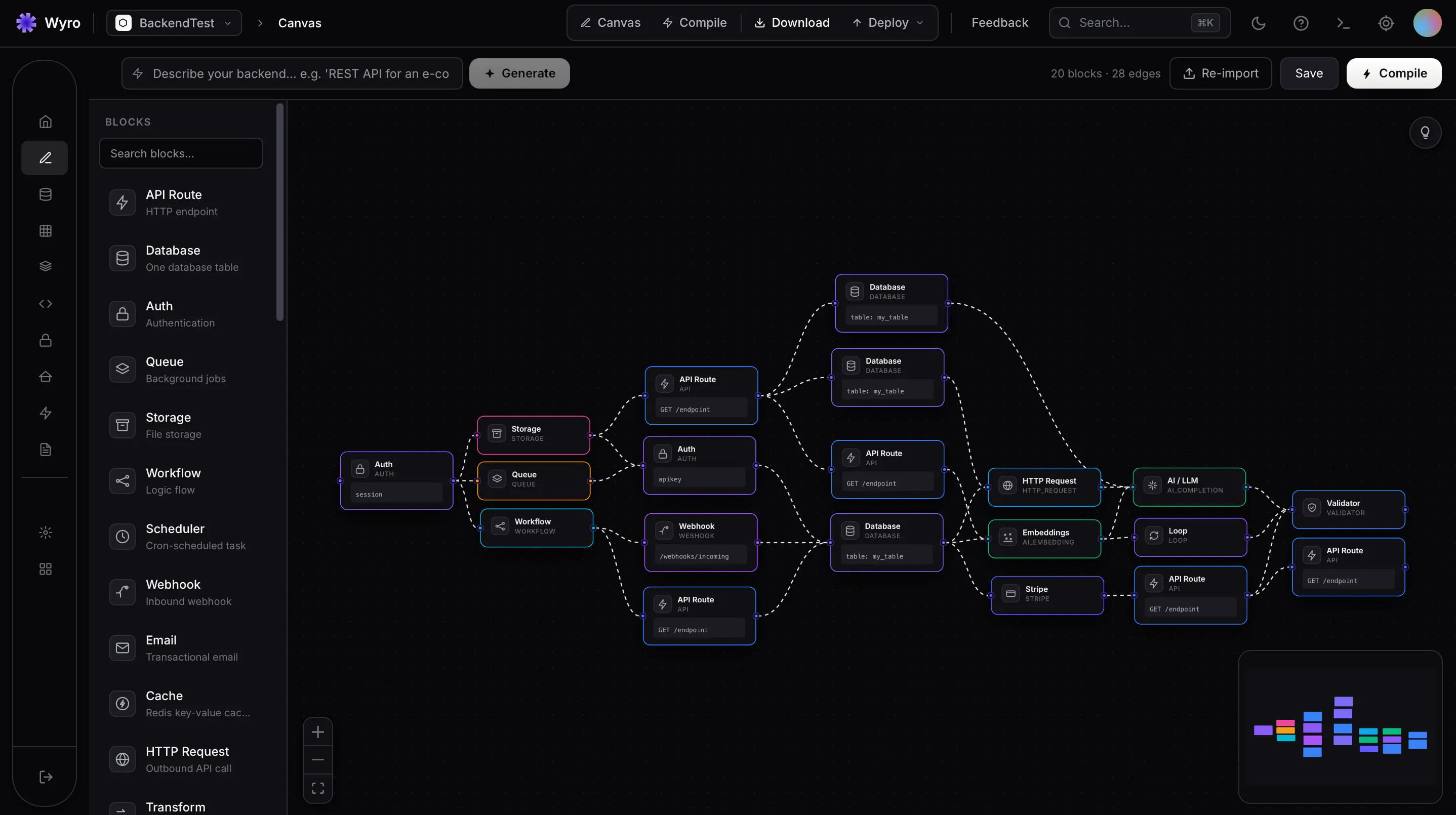Image resolution: width=1456 pixels, height=815 pixels.
Task: Click the '20 blocks · 28 edges' text
Action: click(x=1105, y=73)
